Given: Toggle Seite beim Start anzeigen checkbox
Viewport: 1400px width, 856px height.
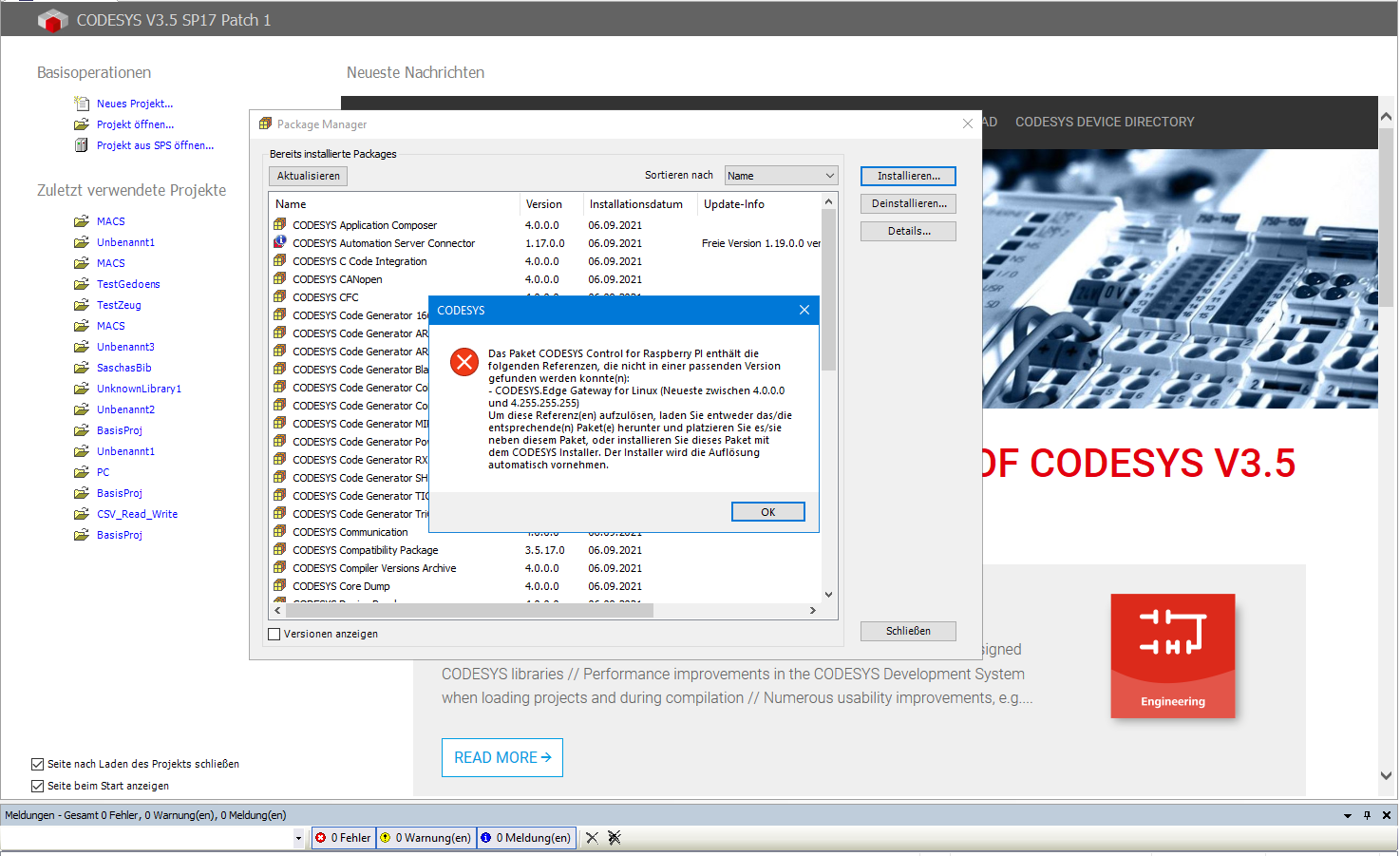Looking at the screenshot, I should click(38, 786).
